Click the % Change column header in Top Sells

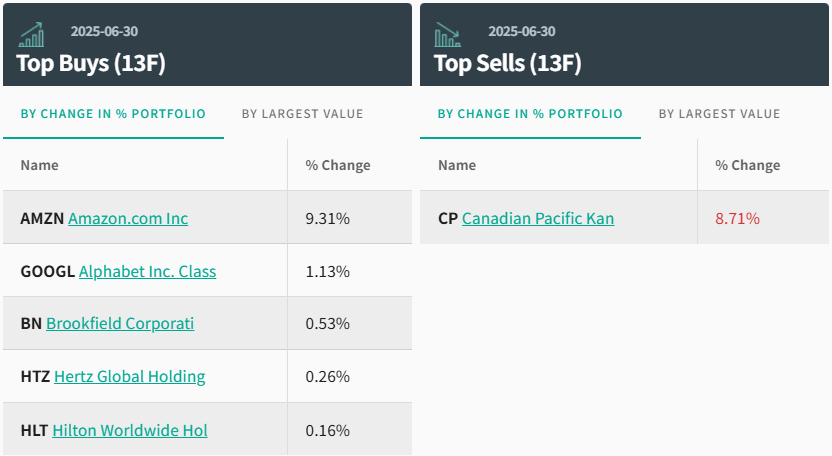(x=748, y=165)
